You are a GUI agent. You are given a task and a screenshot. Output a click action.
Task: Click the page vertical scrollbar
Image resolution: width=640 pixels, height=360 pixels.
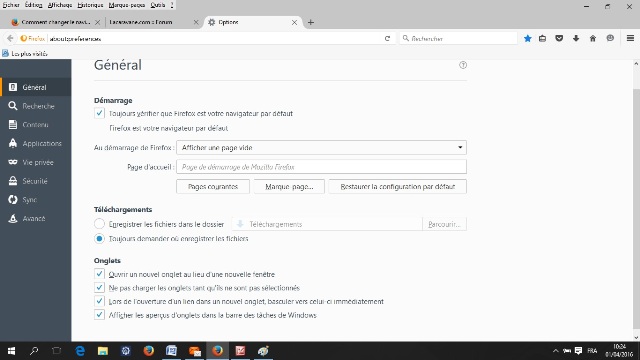[x=636, y=208]
